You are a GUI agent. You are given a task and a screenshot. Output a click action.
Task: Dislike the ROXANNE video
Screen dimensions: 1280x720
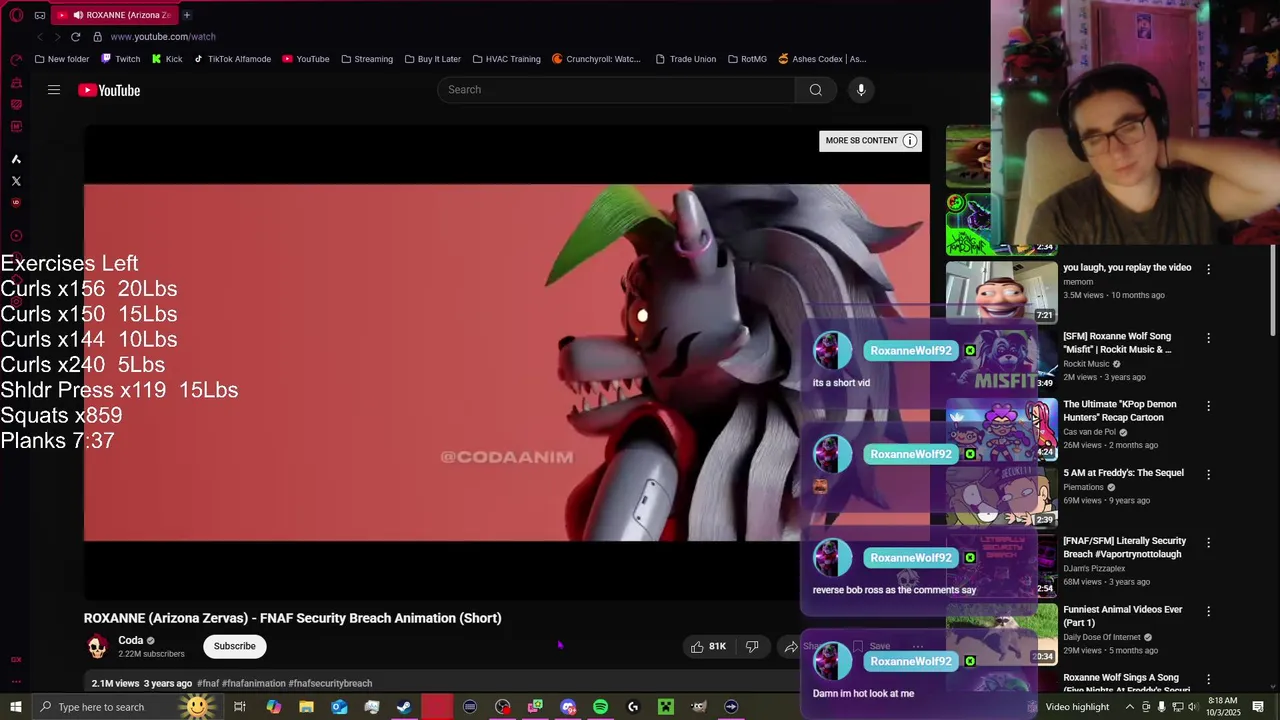[752, 647]
